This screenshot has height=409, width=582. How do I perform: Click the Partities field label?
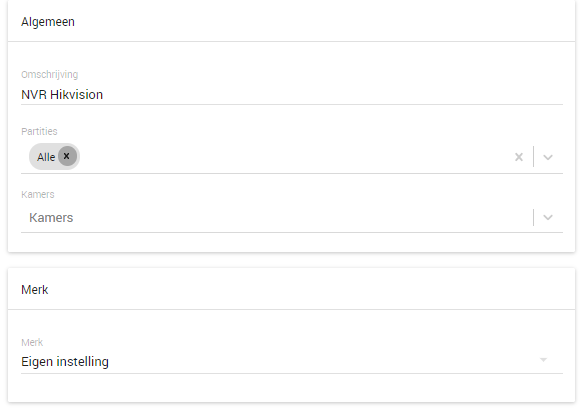tap(39, 131)
